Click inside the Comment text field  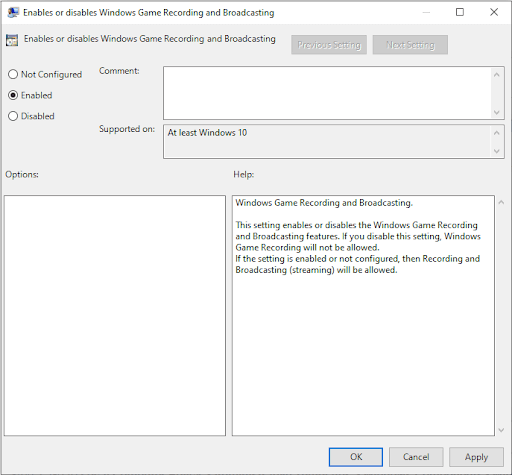click(327, 93)
